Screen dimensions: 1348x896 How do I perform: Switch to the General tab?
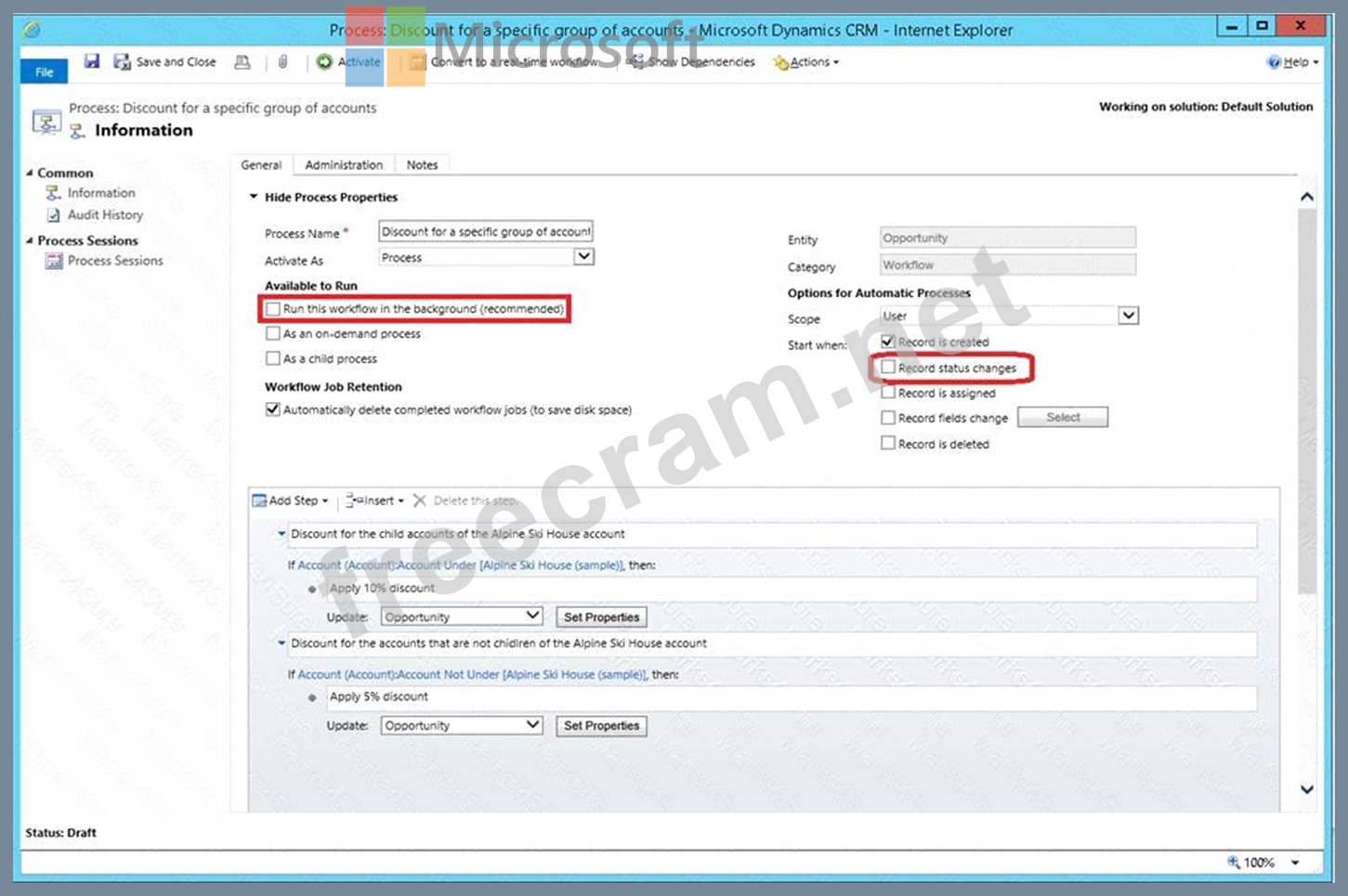pos(261,164)
